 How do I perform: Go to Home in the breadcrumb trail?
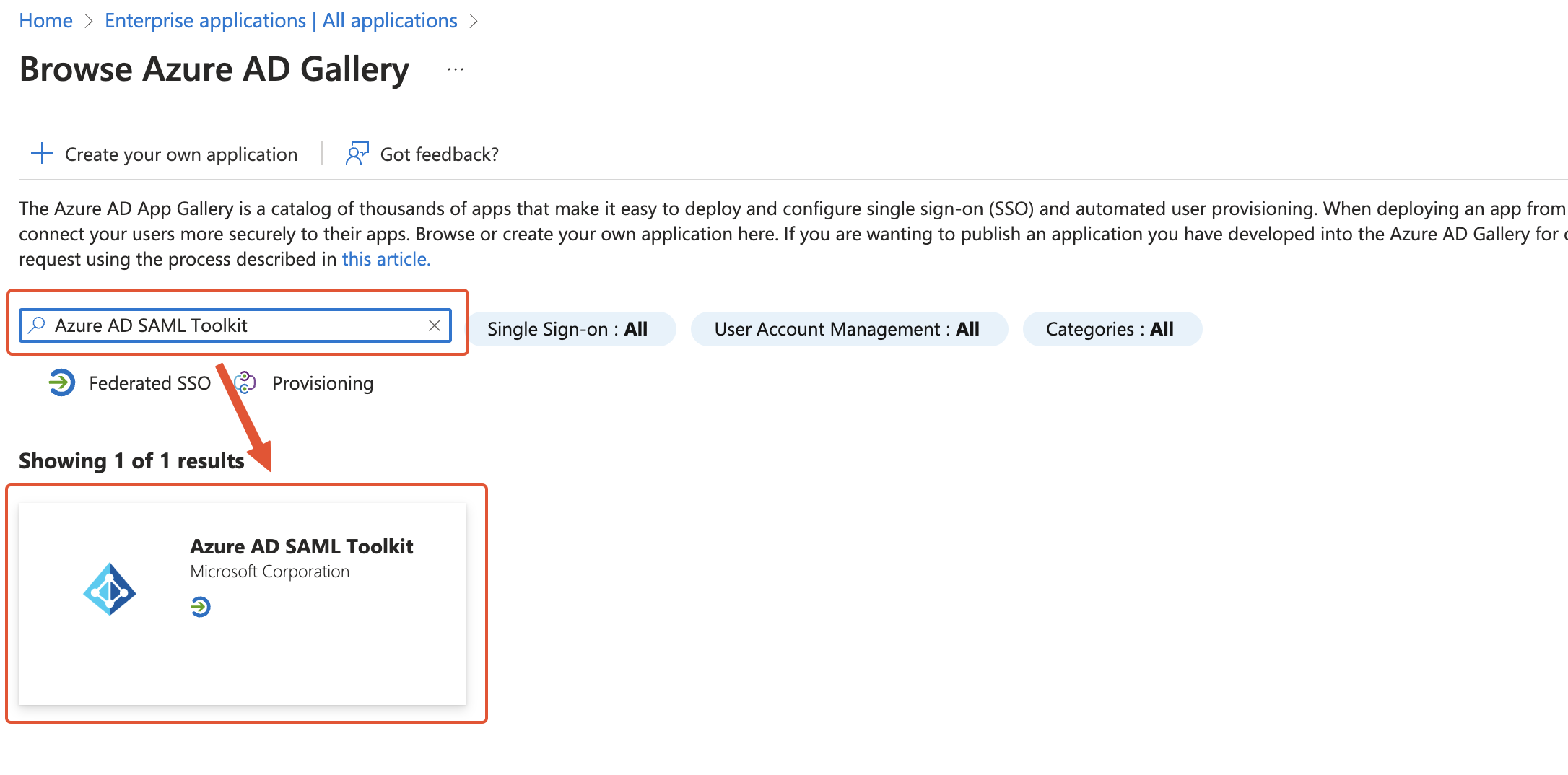tap(45, 19)
